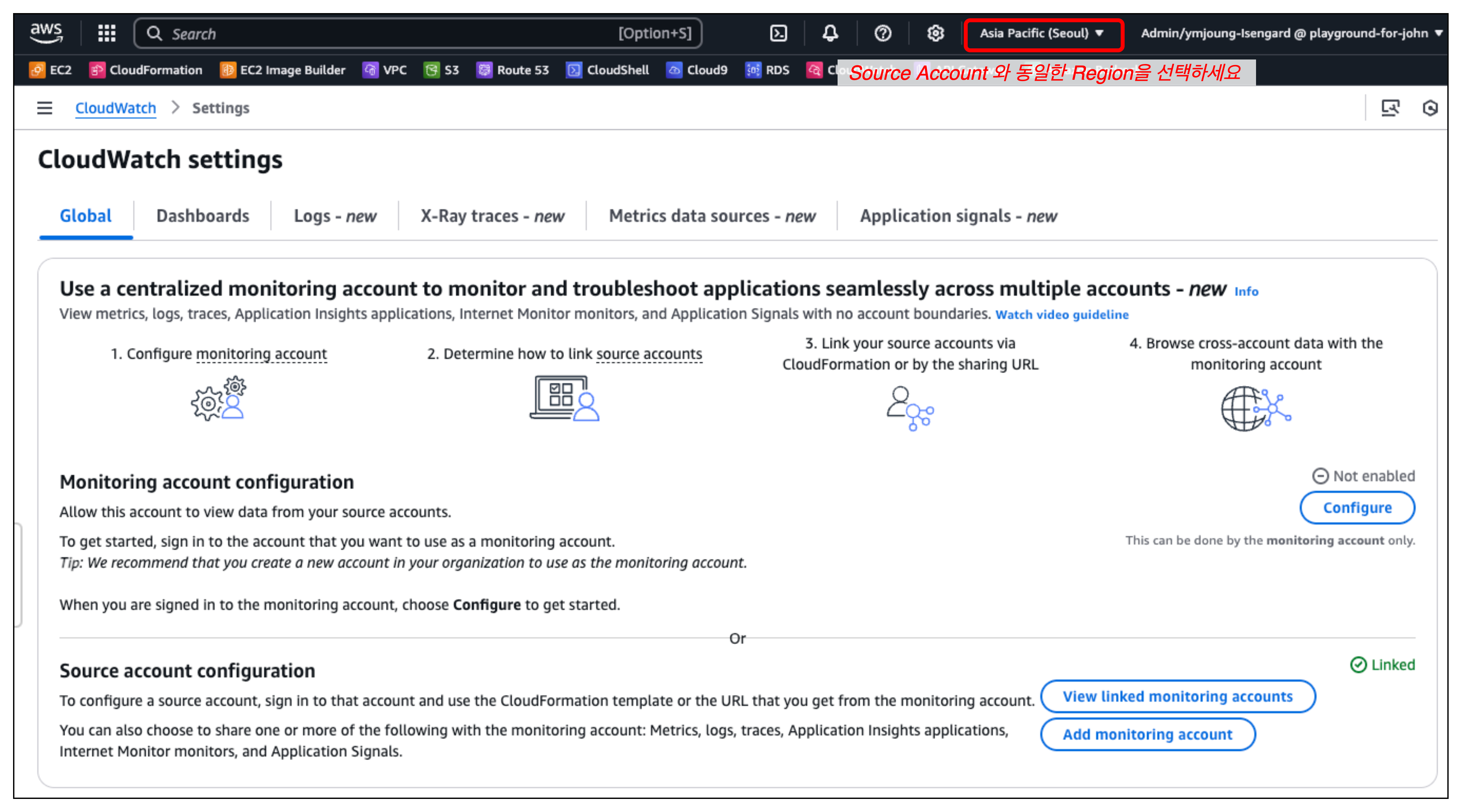Open the console settings gear
The image size is (1462, 812).
935,33
